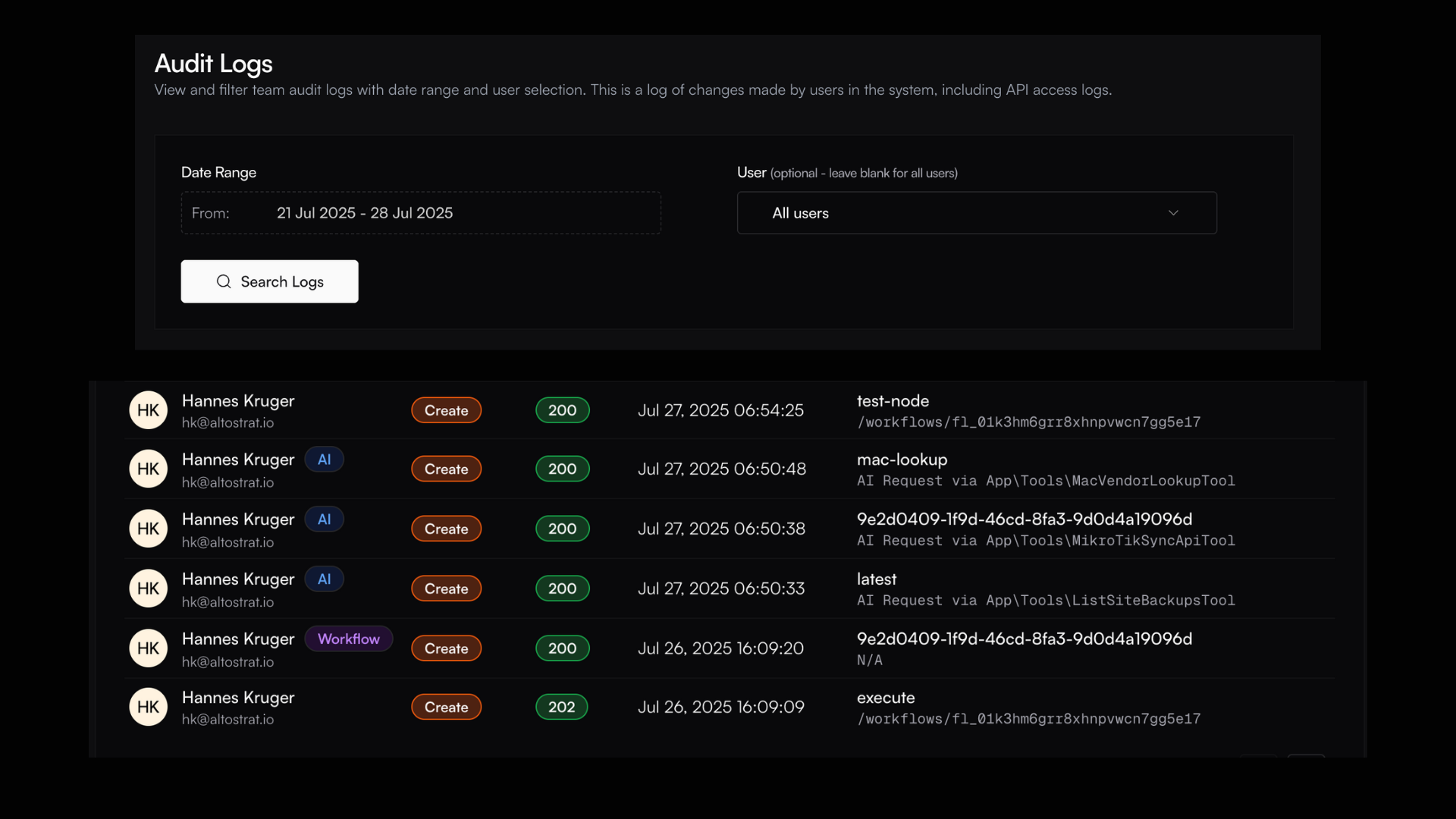This screenshot has width=1456, height=819.
Task: Click the Date Range label
Action: pyautogui.click(x=218, y=172)
